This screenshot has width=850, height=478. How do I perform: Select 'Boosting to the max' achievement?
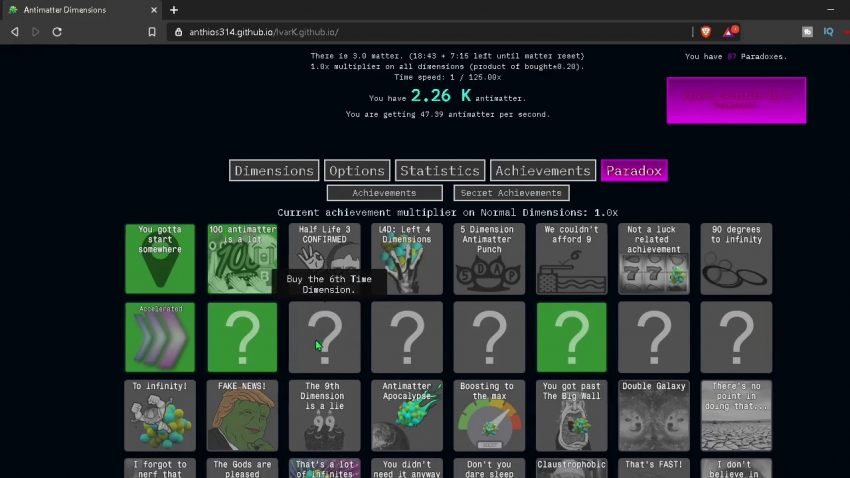489,416
